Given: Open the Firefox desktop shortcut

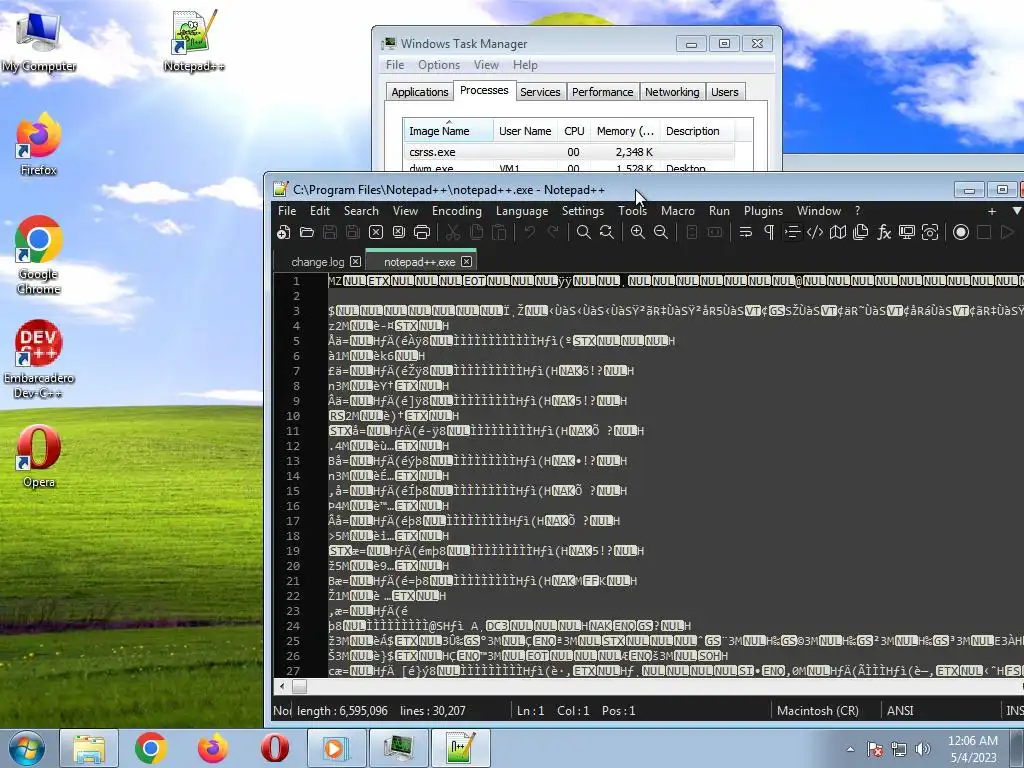Looking at the screenshot, I should tap(39, 145).
